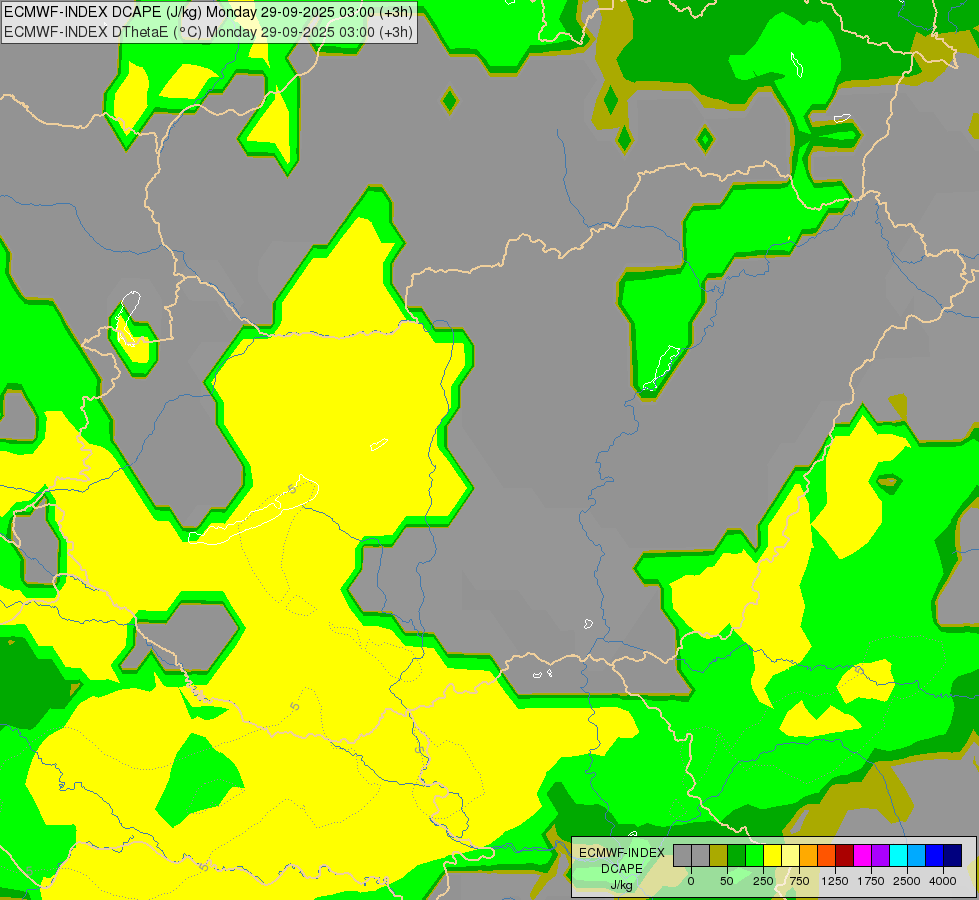Click the legend value label '750'

click(799, 881)
